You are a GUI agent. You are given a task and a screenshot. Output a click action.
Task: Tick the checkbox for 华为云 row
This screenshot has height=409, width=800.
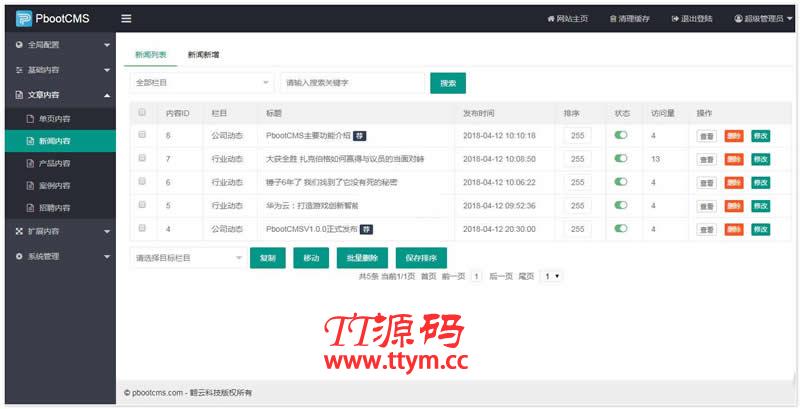click(142, 204)
